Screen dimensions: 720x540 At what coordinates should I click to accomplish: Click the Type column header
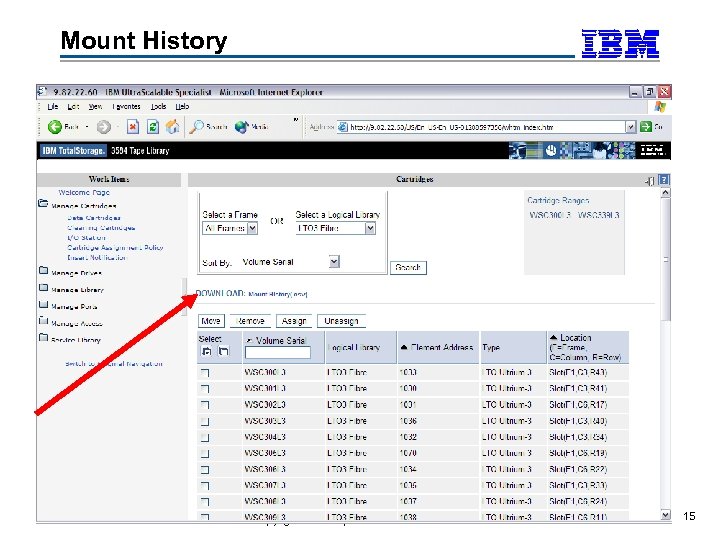(x=491, y=348)
